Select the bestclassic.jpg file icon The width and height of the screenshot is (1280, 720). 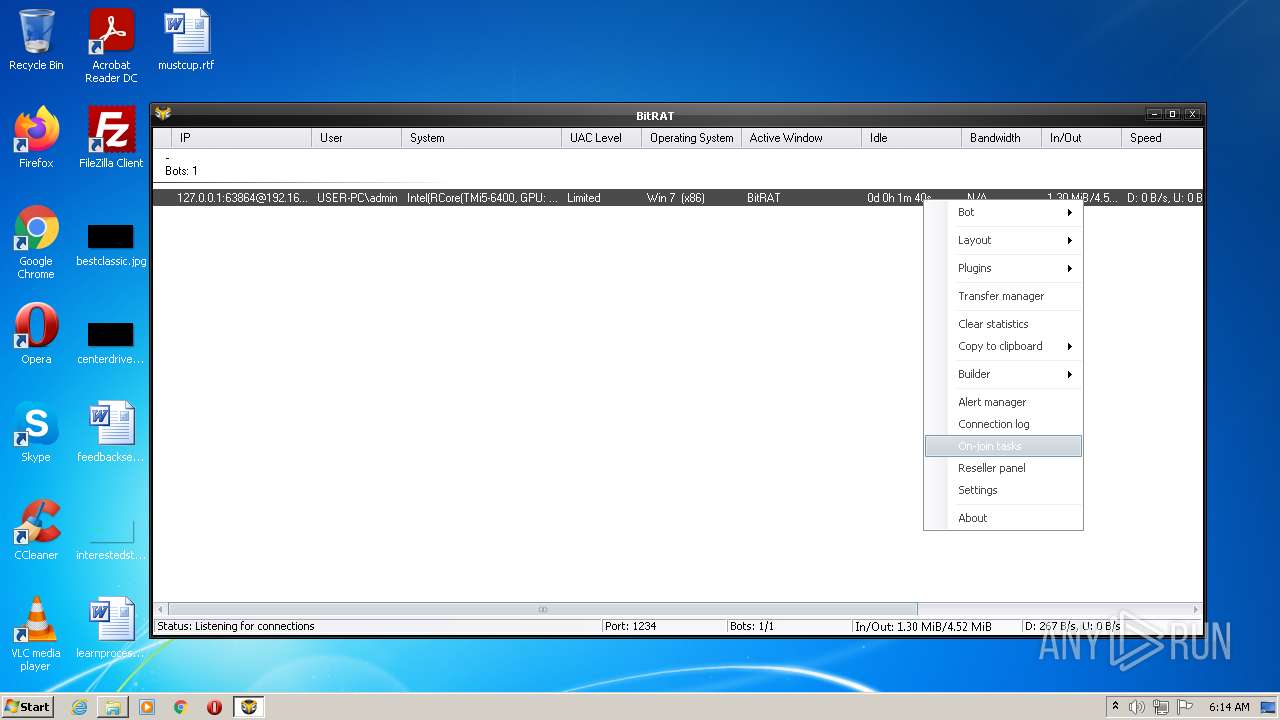click(111, 243)
